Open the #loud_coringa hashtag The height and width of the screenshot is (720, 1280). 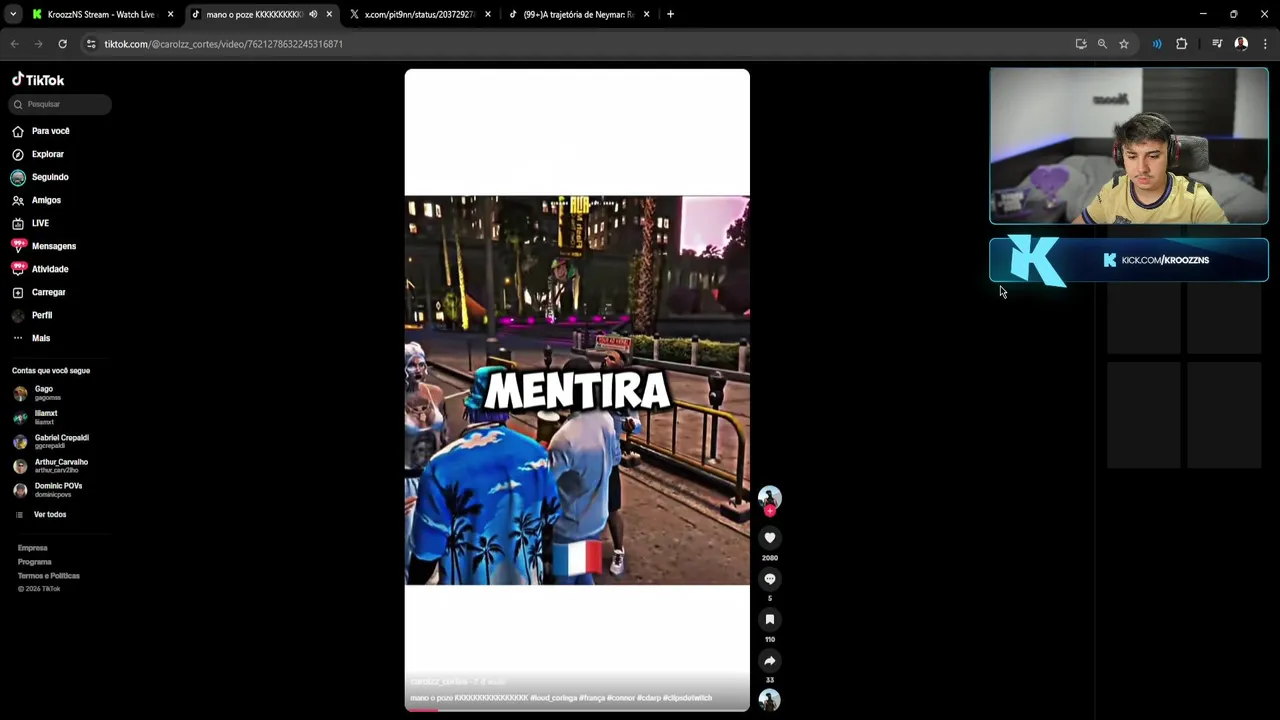coord(554,698)
